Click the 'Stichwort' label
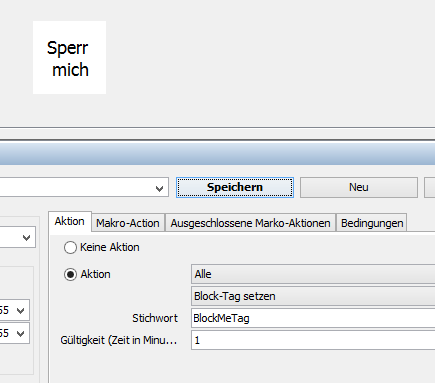435x383 pixels. (x=155, y=318)
